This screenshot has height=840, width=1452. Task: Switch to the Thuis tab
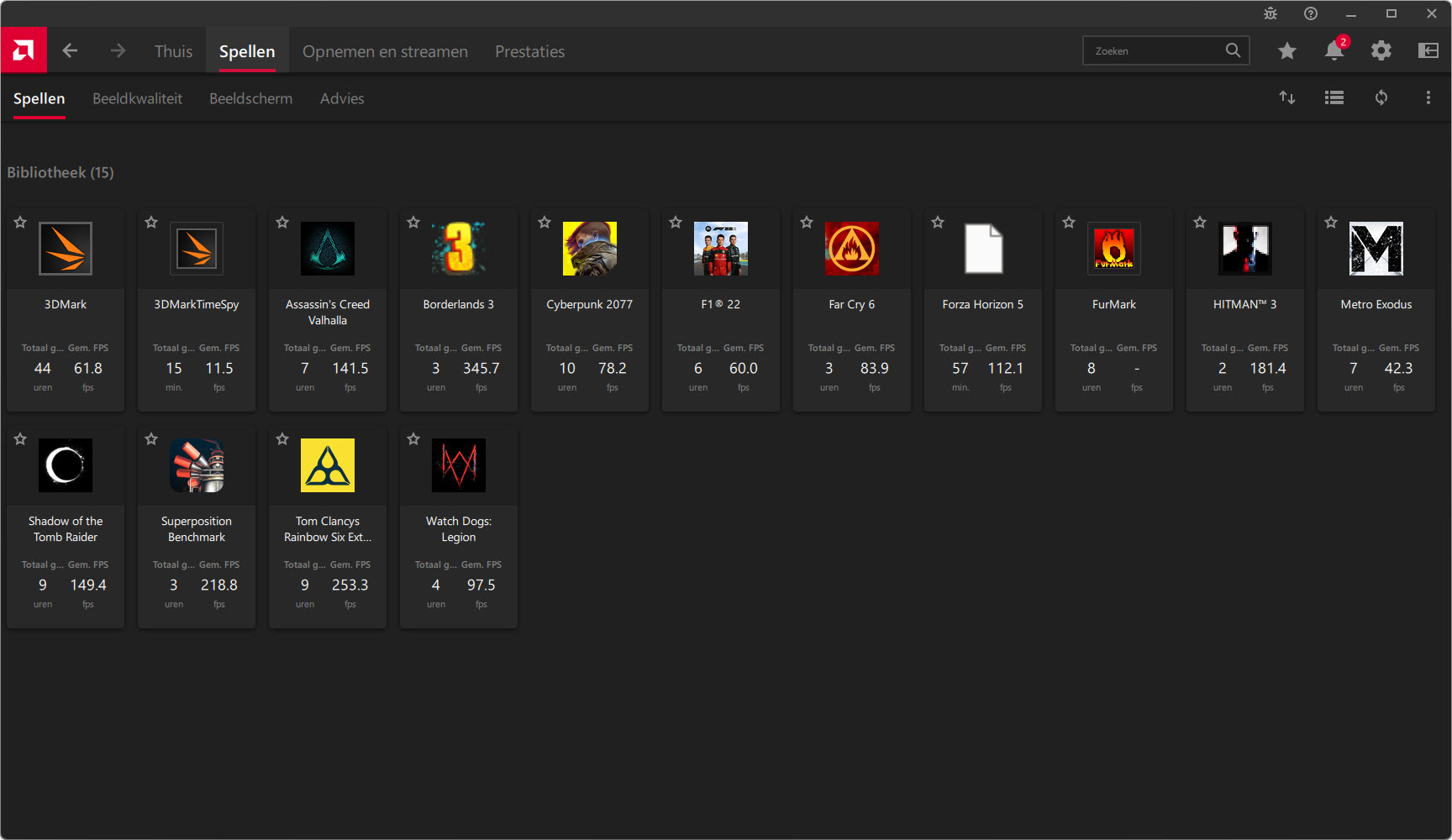pos(173,51)
